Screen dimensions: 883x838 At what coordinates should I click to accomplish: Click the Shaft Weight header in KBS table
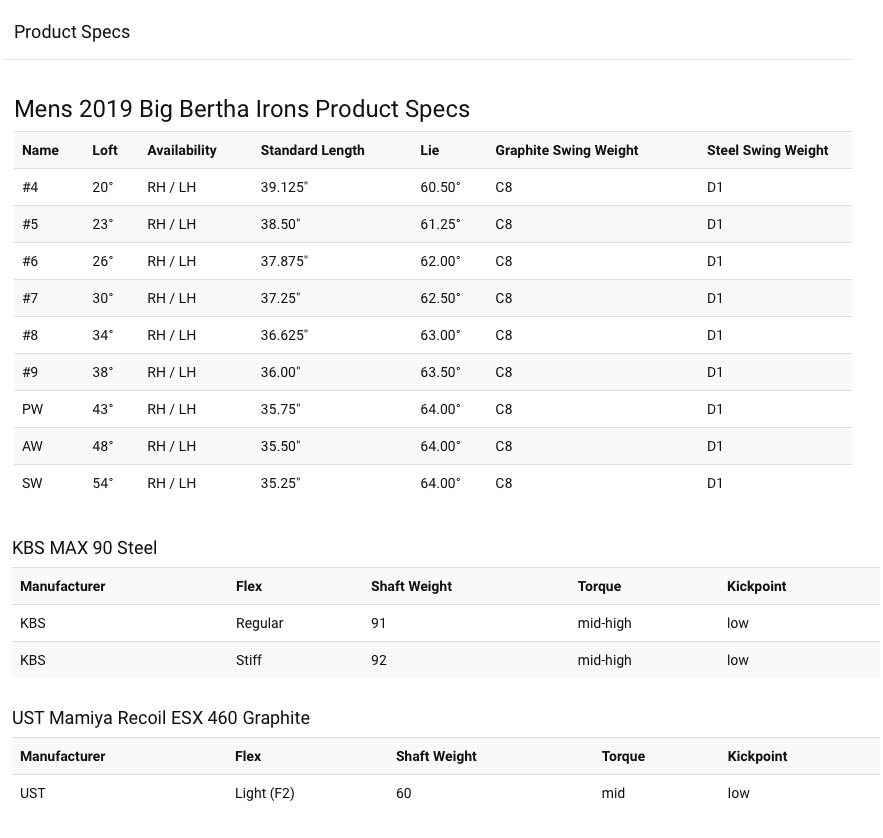[x=412, y=586]
